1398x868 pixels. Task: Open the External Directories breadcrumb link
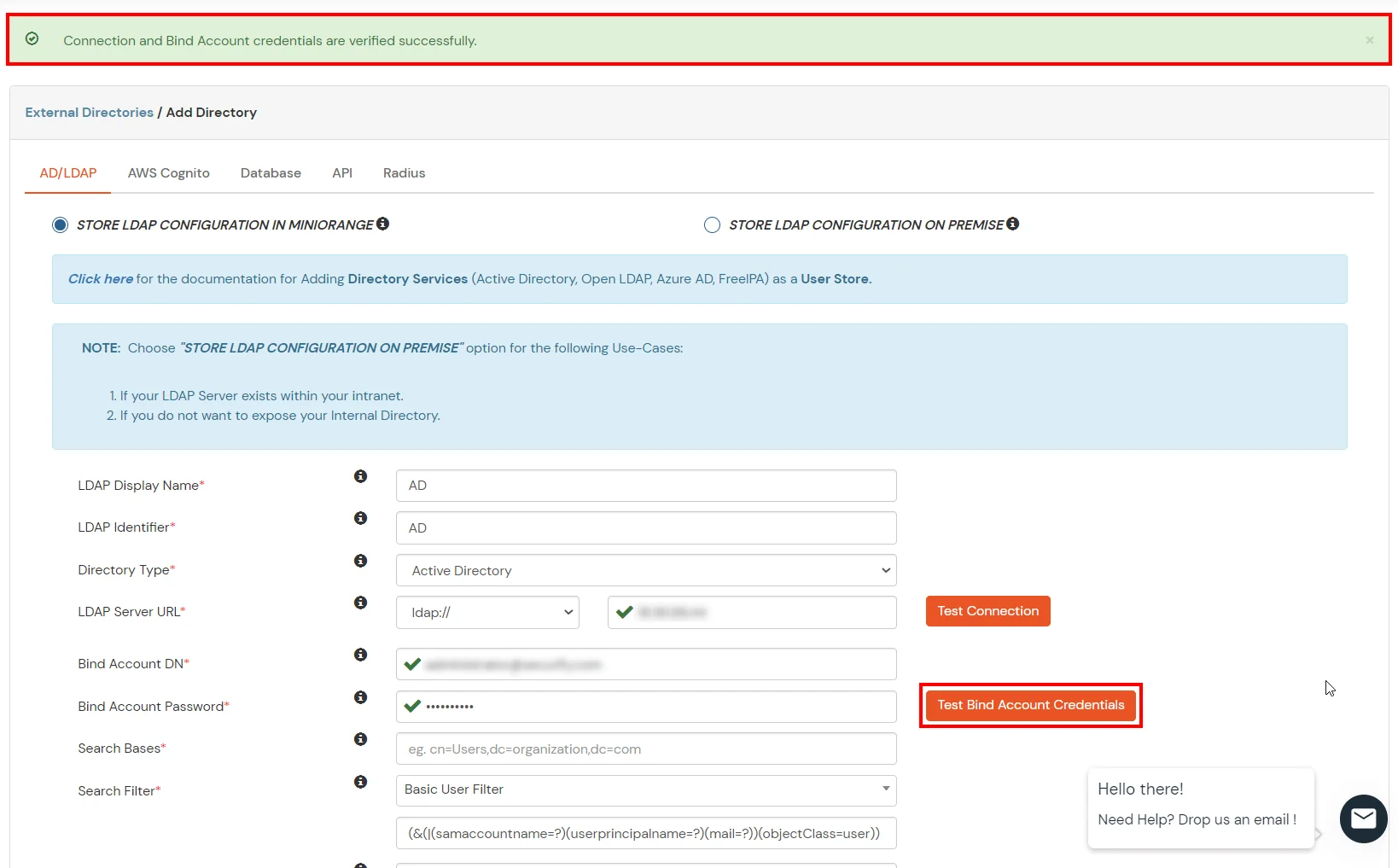[90, 113]
